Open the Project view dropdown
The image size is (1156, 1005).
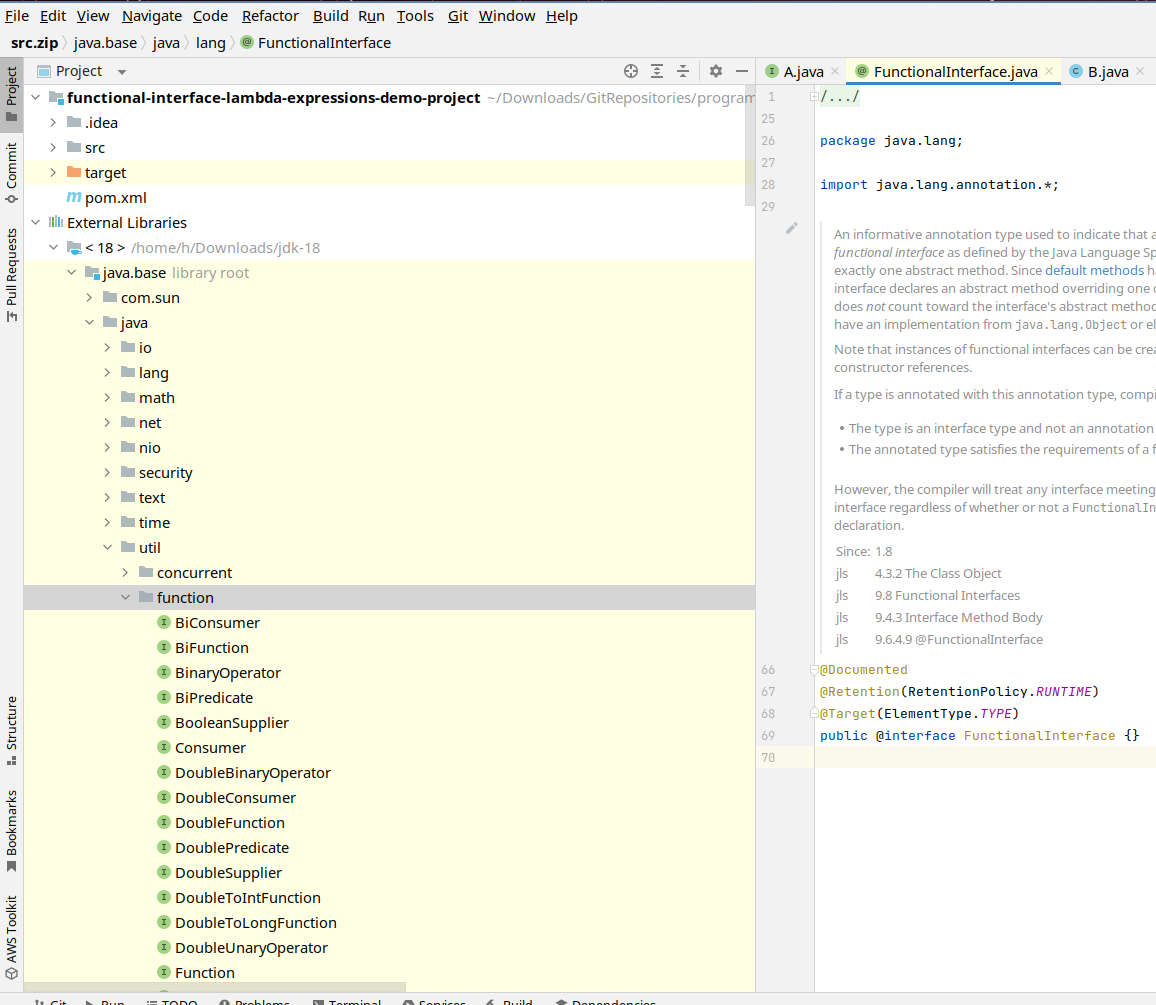click(x=122, y=72)
